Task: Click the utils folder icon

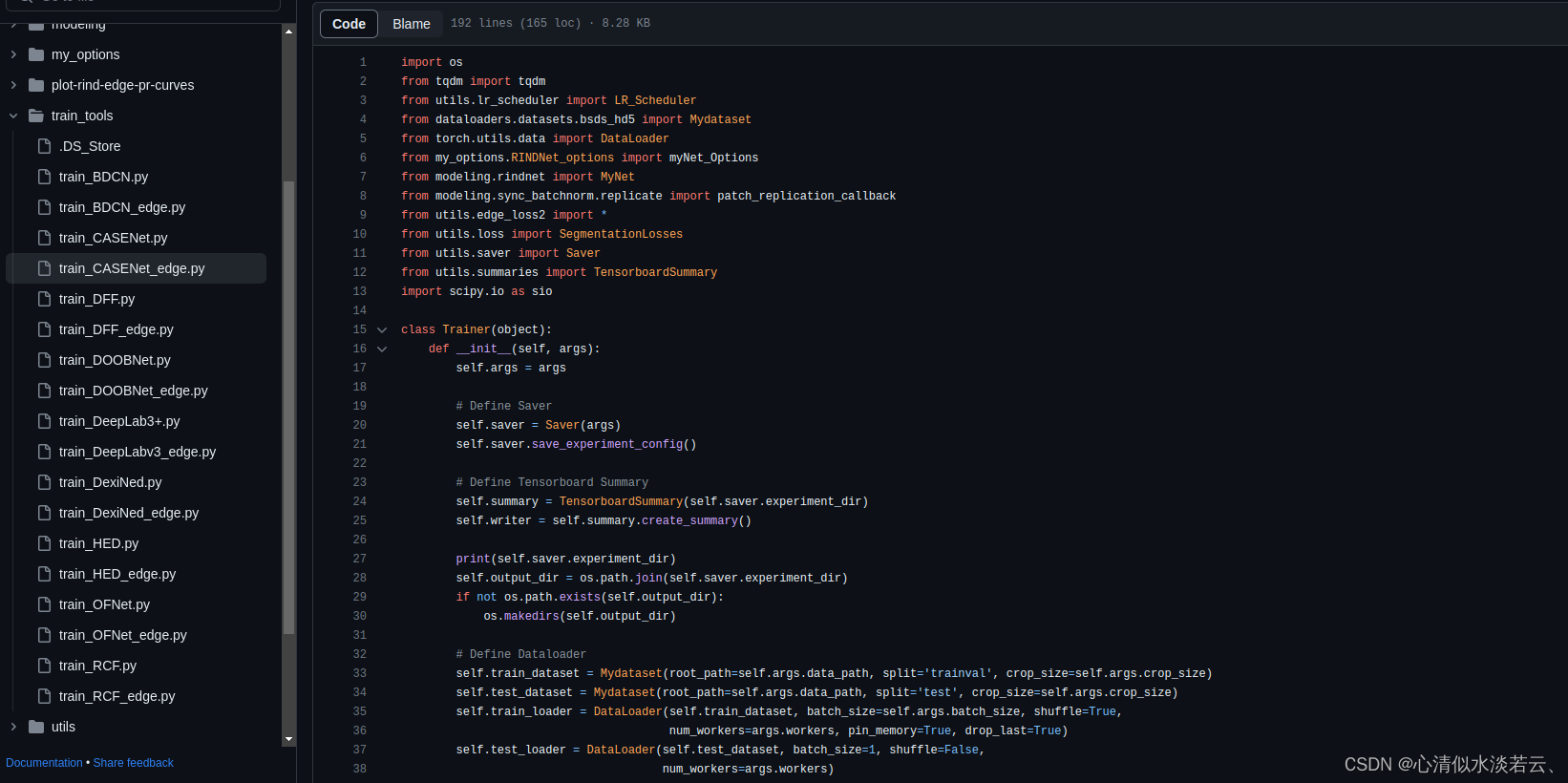Action: tap(36, 727)
